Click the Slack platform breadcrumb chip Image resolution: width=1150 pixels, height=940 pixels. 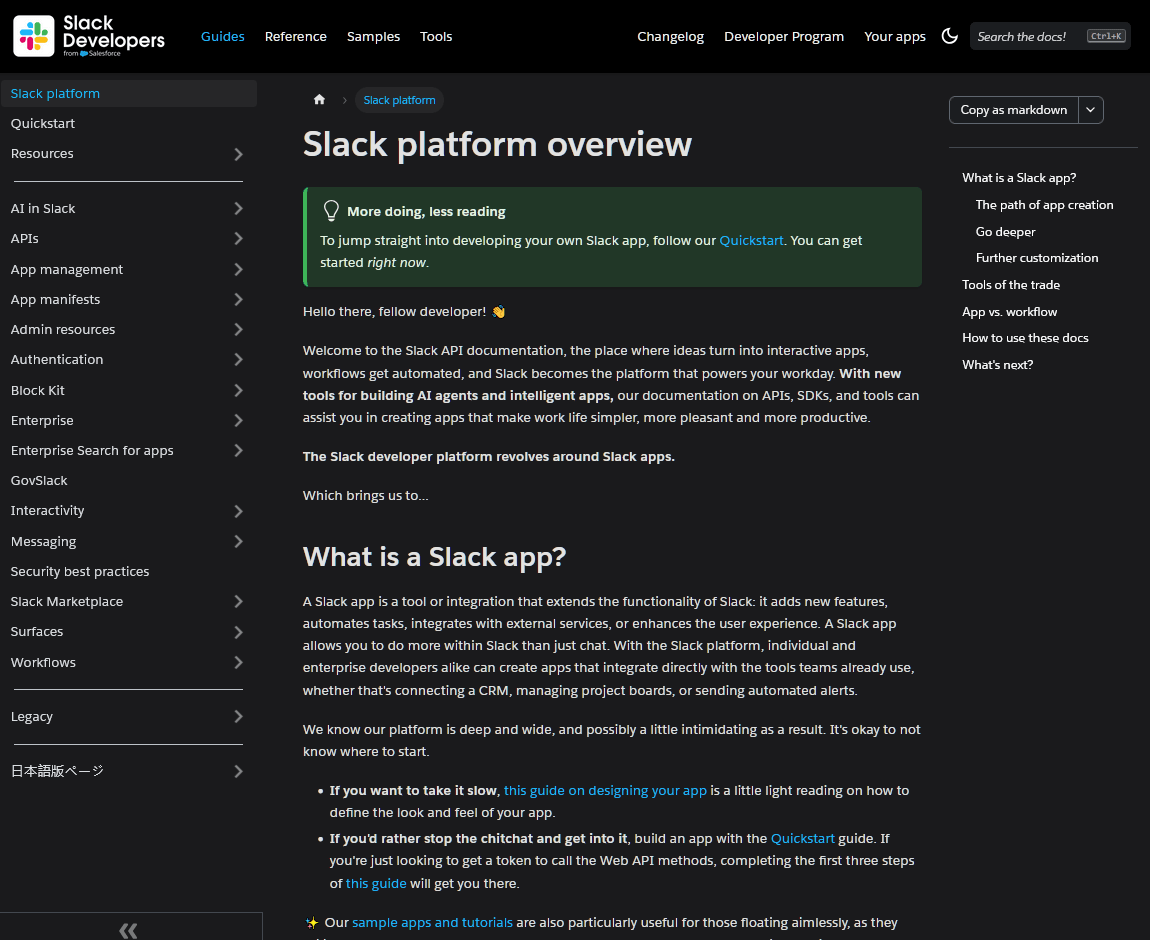[x=399, y=100]
